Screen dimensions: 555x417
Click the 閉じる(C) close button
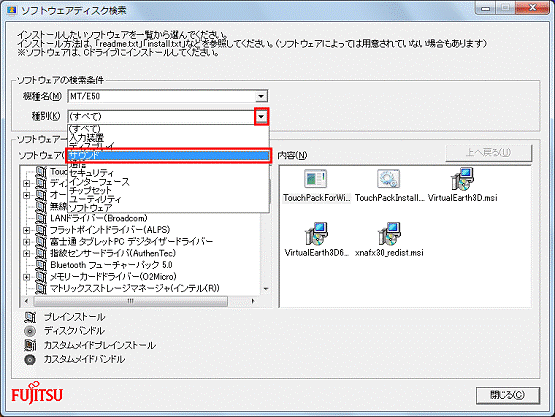pyautogui.click(x=508, y=395)
